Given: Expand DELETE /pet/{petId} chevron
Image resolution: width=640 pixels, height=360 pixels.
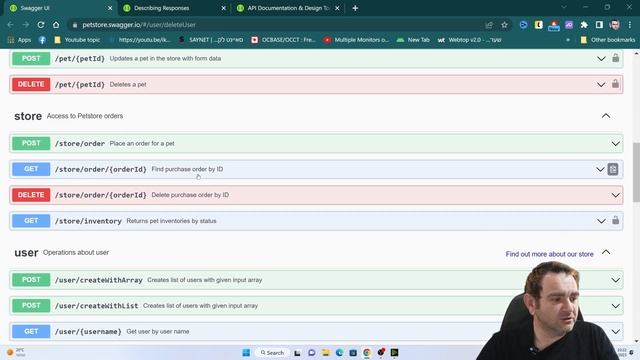Looking at the screenshot, I should tap(601, 84).
